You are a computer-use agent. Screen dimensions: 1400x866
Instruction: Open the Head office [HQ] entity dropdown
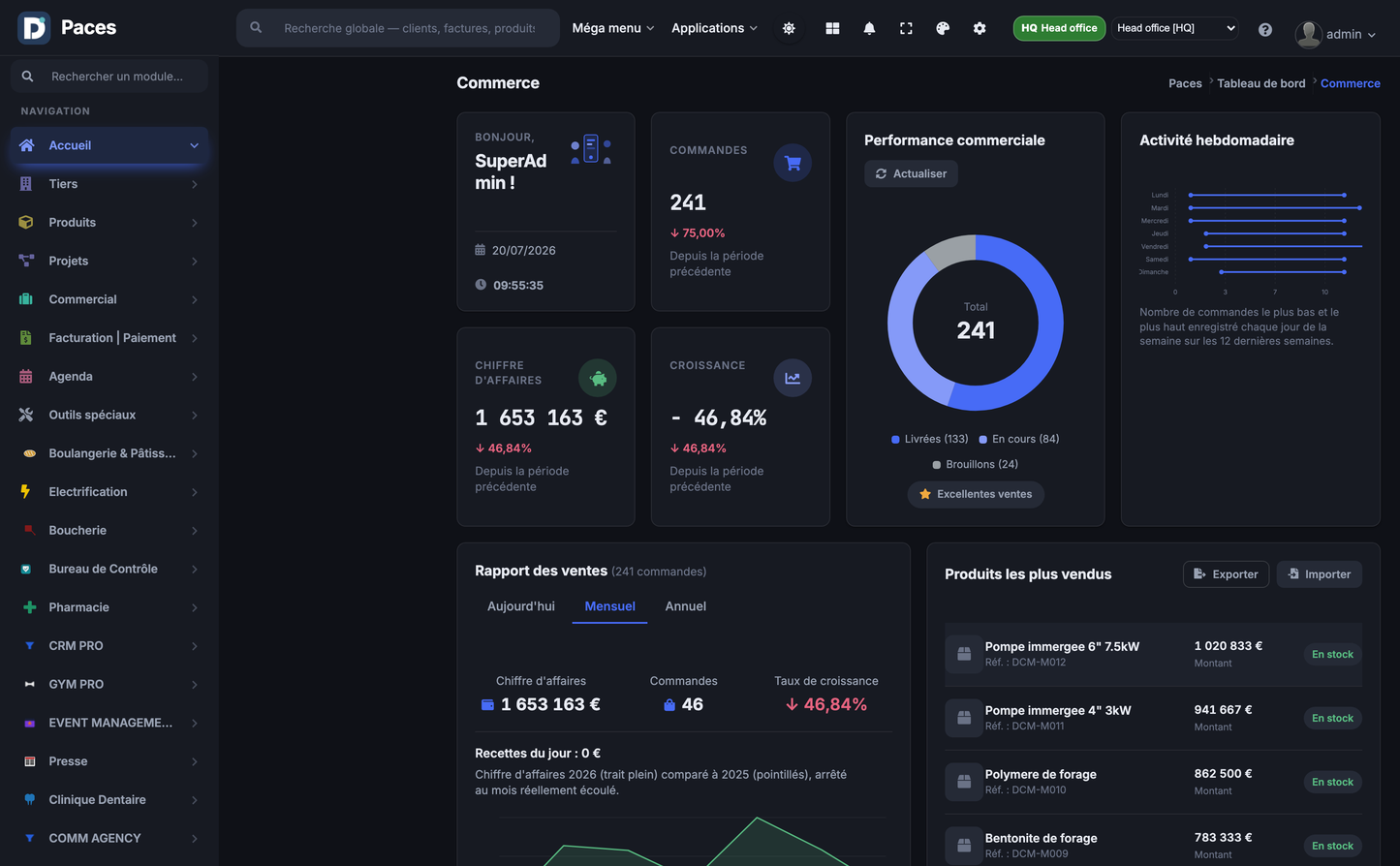[1175, 28]
